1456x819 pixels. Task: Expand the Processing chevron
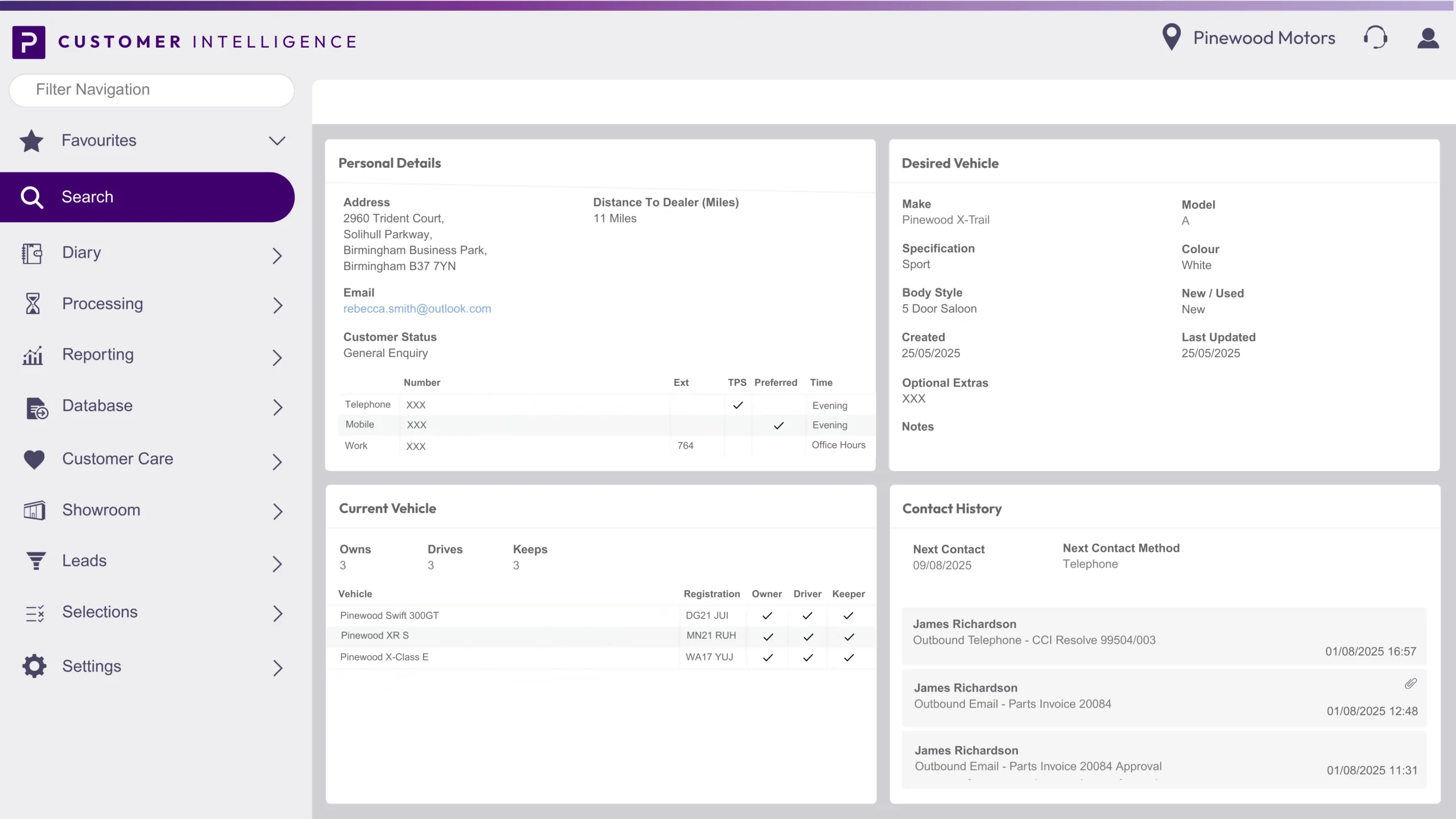tap(277, 305)
